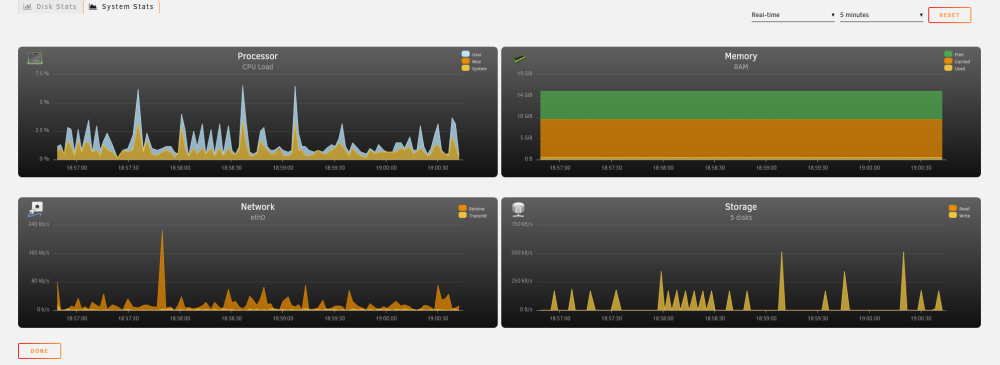Click the Disk Stats tab chart icon
The image size is (1000, 365).
click(27, 7)
